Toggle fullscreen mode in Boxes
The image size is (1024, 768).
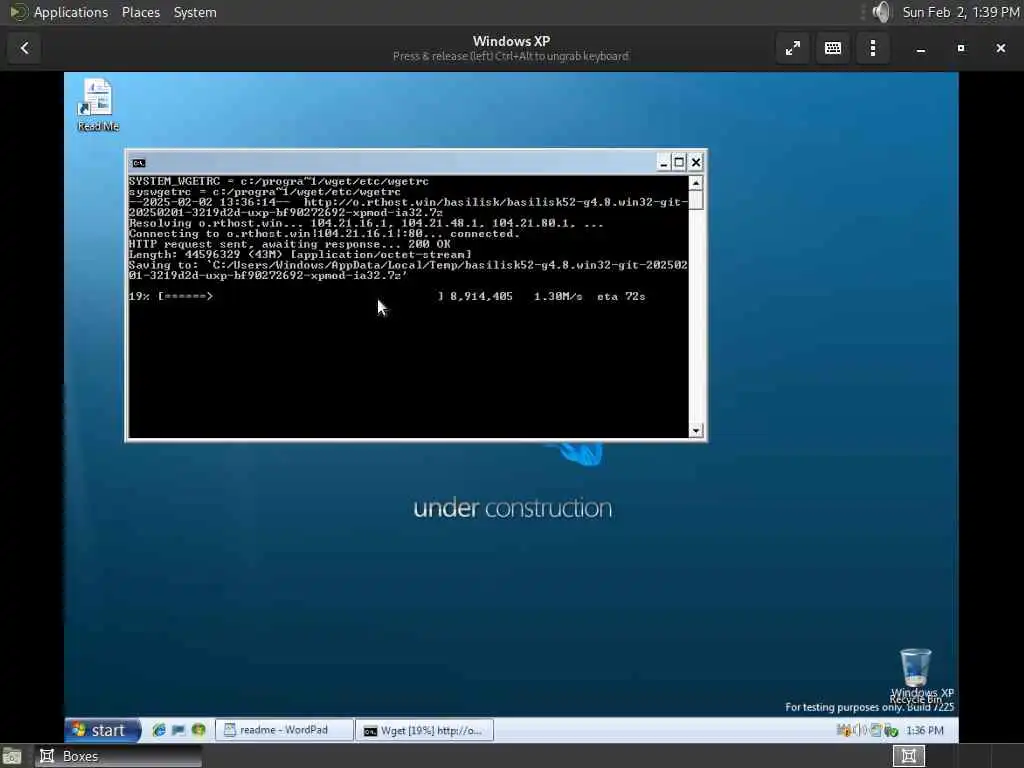click(793, 48)
